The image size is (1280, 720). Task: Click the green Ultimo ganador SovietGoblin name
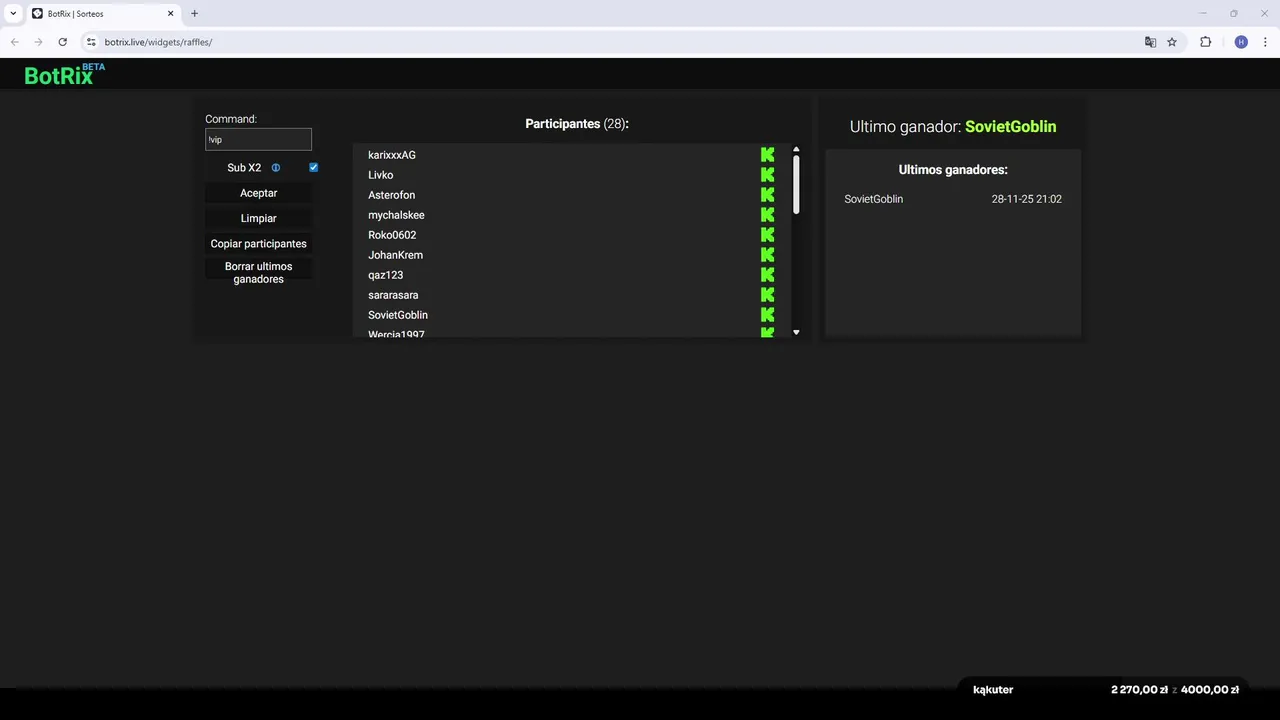(x=1010, y=127)
